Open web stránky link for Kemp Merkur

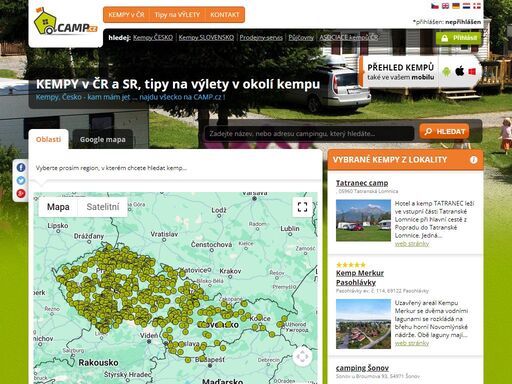point(412,343)
